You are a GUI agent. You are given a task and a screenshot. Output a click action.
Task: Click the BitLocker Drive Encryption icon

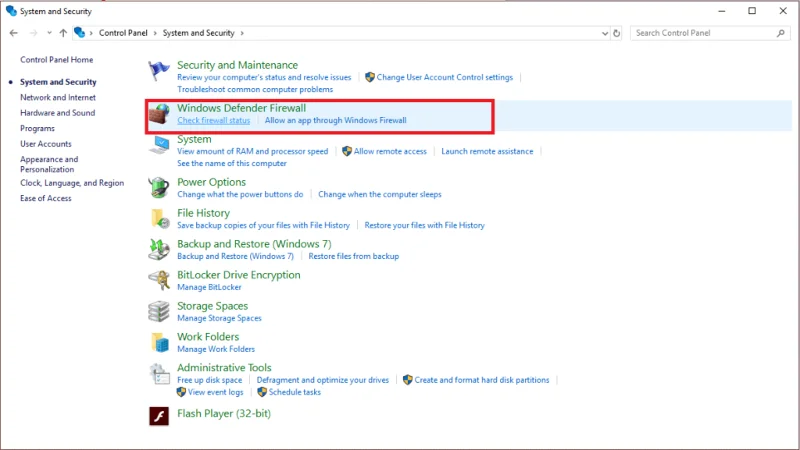159,280
